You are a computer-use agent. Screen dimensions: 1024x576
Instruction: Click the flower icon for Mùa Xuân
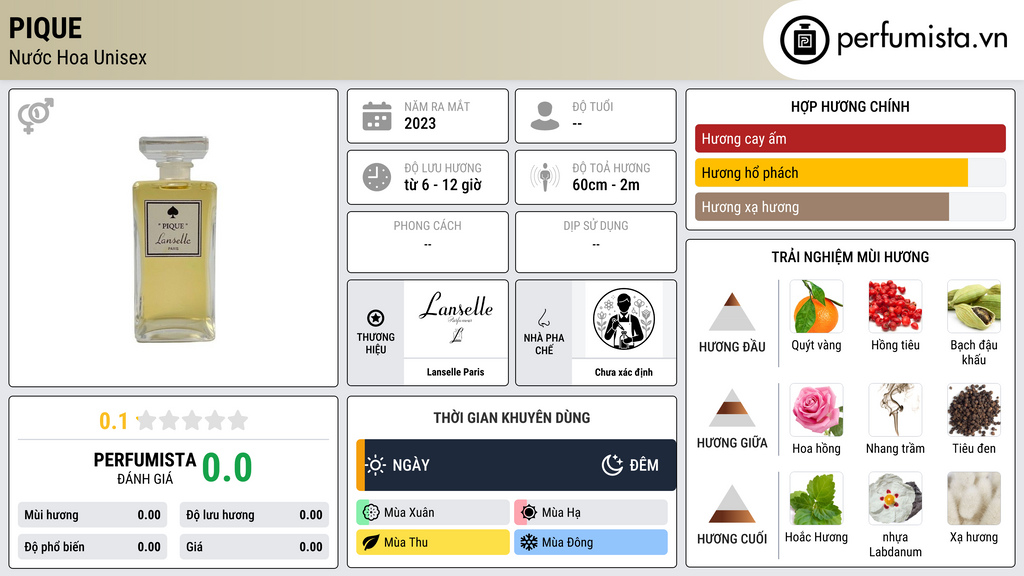[371, 513]
